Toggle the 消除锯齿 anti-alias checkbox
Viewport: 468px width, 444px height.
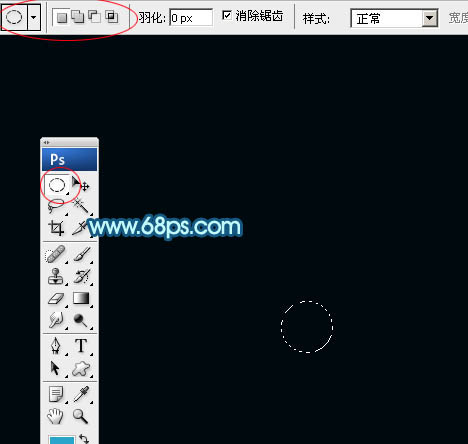coord(227,15)
